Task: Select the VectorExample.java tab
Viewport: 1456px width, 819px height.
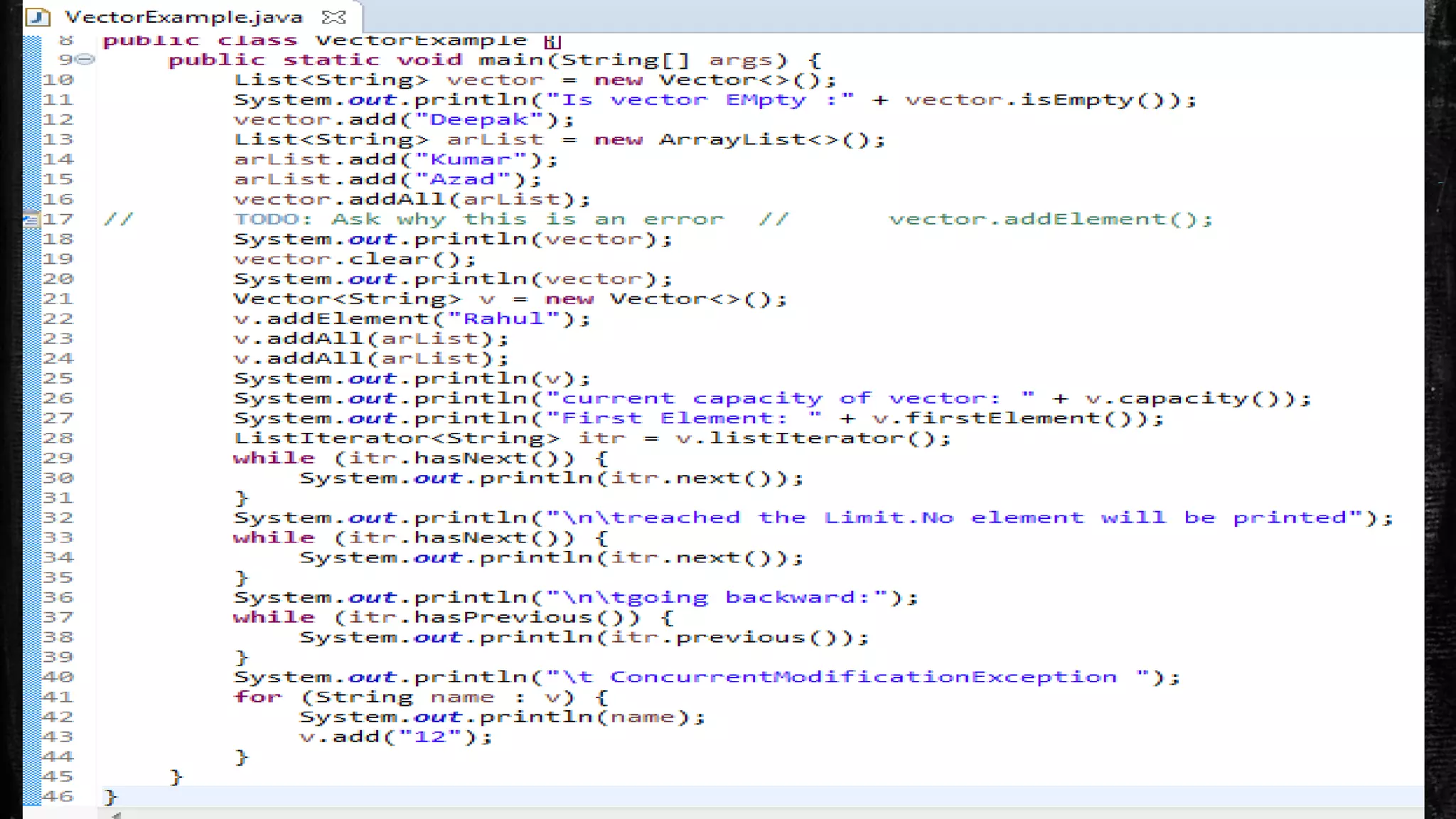Action: 183,16
